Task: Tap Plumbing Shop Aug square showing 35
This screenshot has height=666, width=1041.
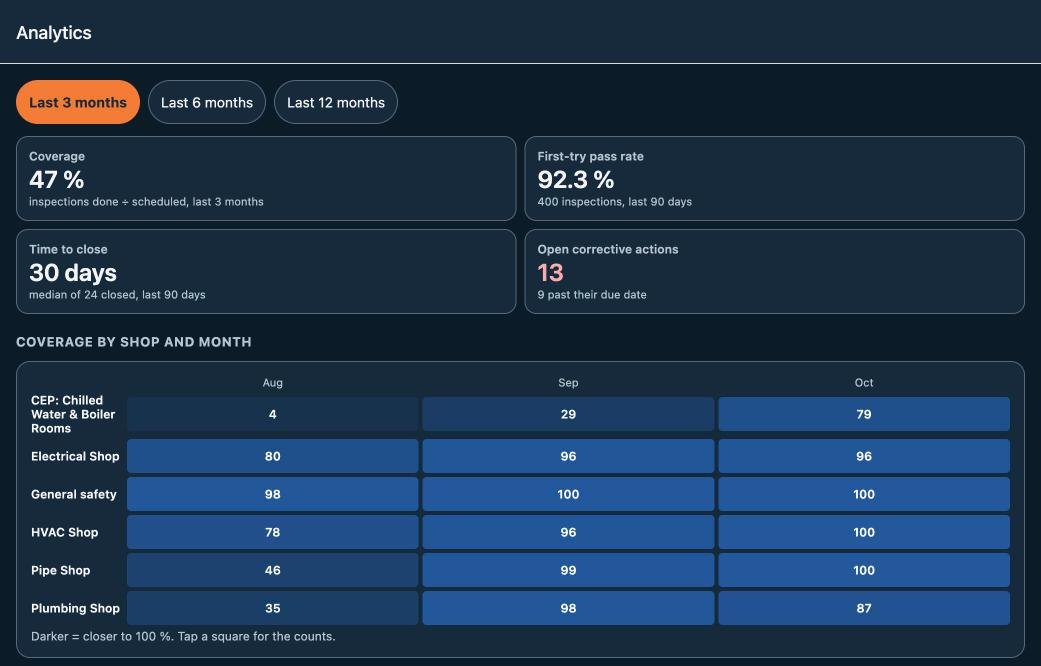Action: [x=272, y=608]
